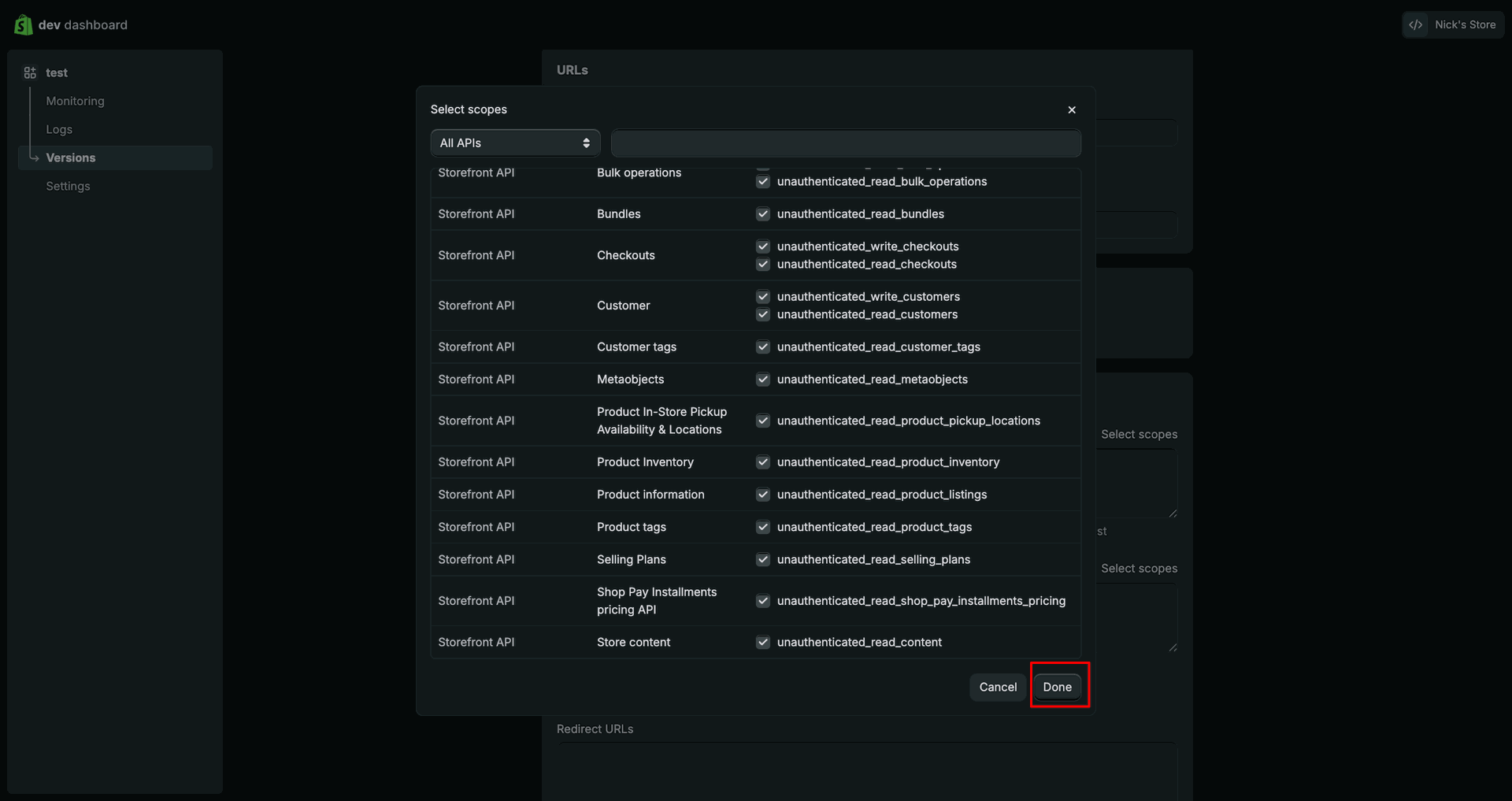Toggle unauthenticated_read_product_tags checkbox

[x=763, y=527]
